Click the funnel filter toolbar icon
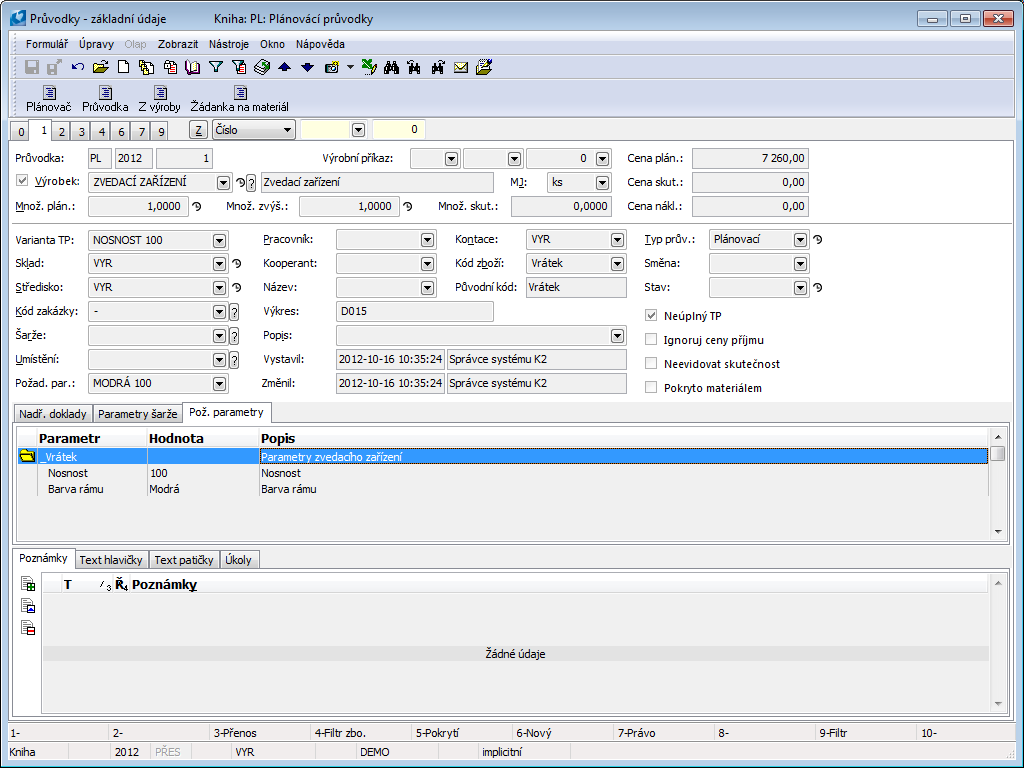This screenshot has height=768, width=1024. point(215,67)
